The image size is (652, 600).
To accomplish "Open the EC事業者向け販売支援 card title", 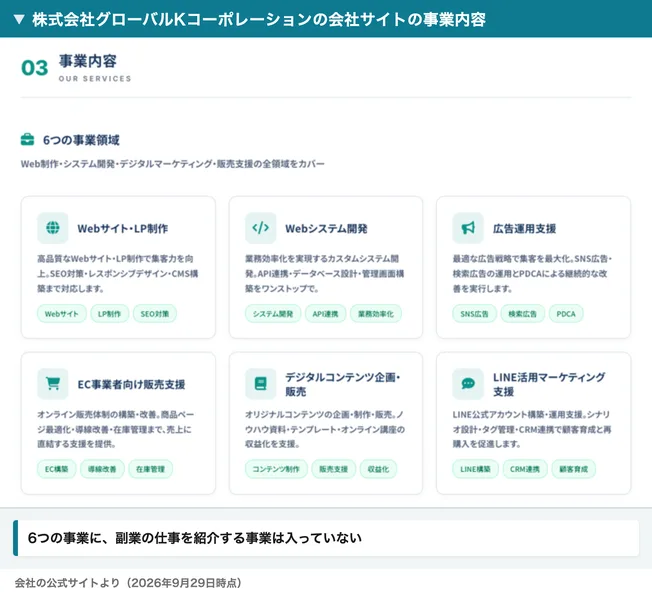I will pyautogui.click(x=131, y=384).
